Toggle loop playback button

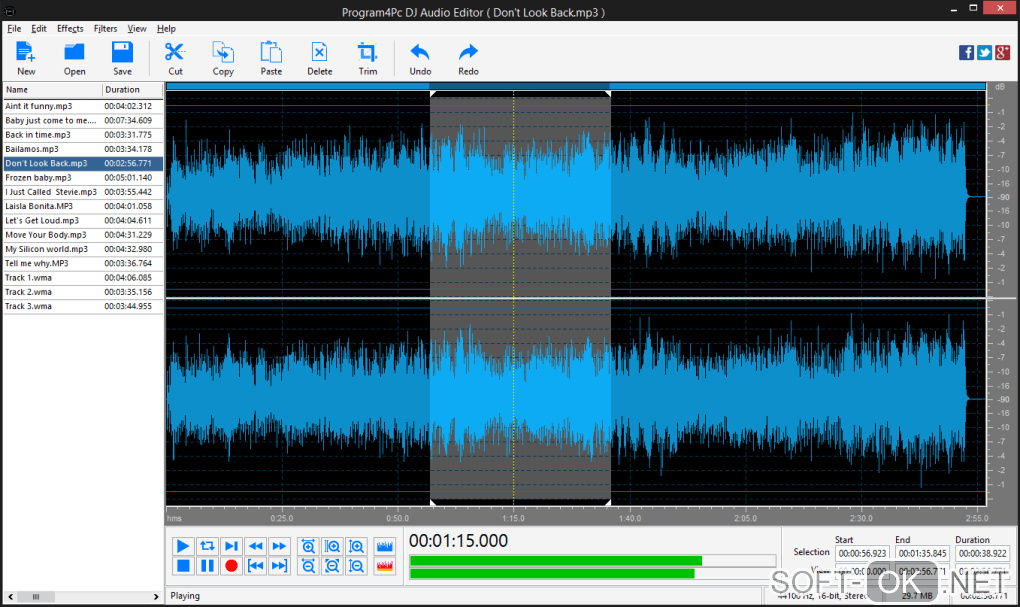point(207,546)
